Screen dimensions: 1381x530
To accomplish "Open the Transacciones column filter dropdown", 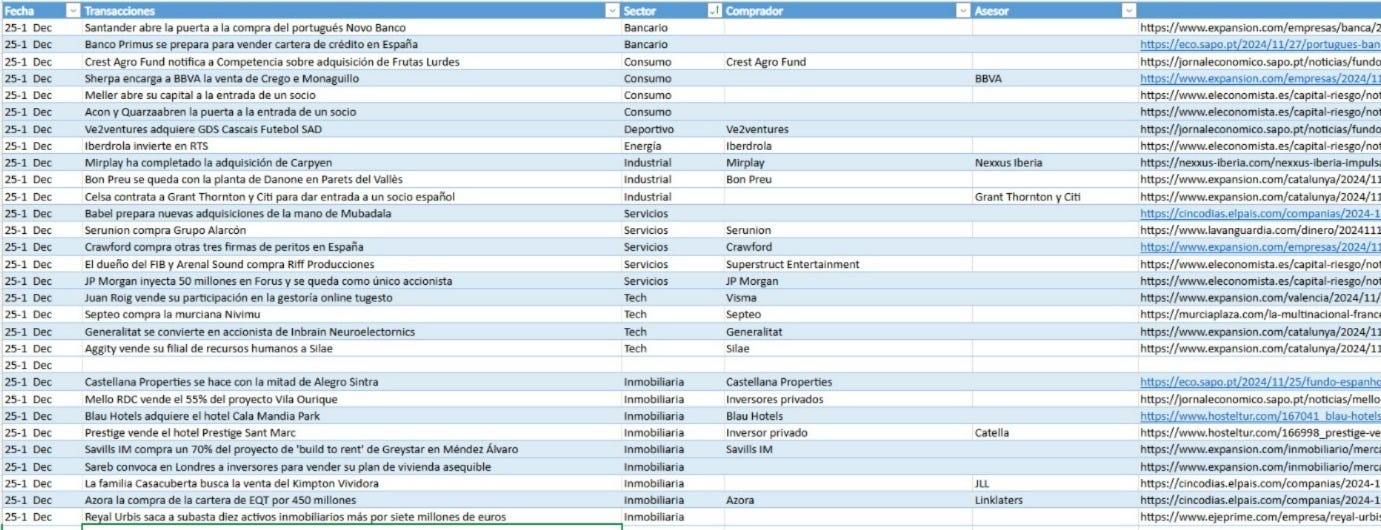I will (612, 10).
